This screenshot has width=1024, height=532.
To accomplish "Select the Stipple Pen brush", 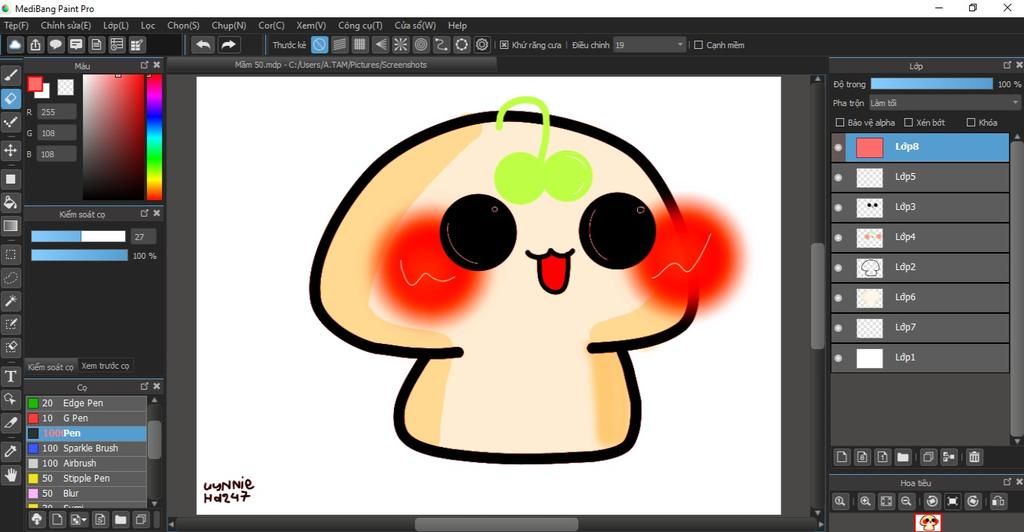I will pos(86,478).
